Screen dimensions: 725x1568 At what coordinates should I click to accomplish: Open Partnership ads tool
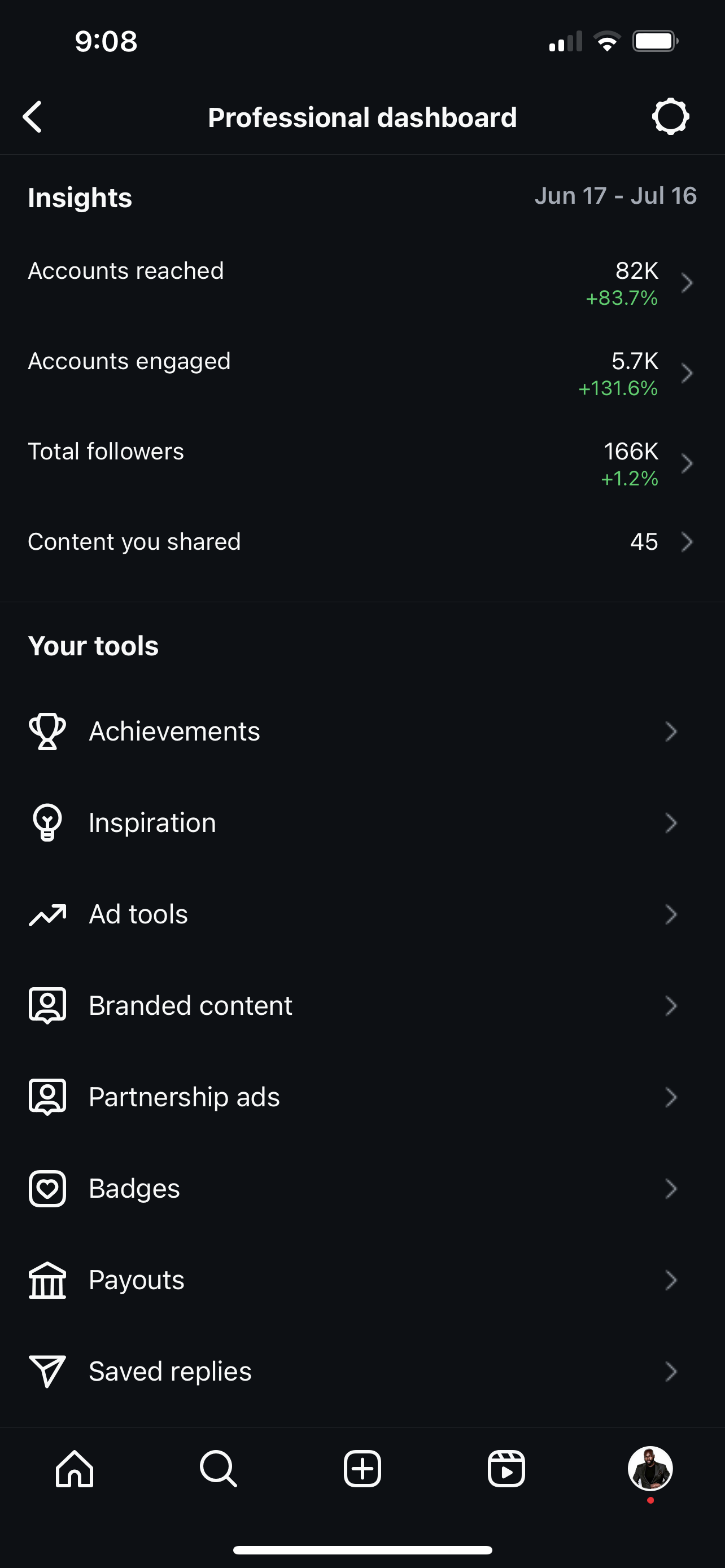click(x=361, y=1097)
